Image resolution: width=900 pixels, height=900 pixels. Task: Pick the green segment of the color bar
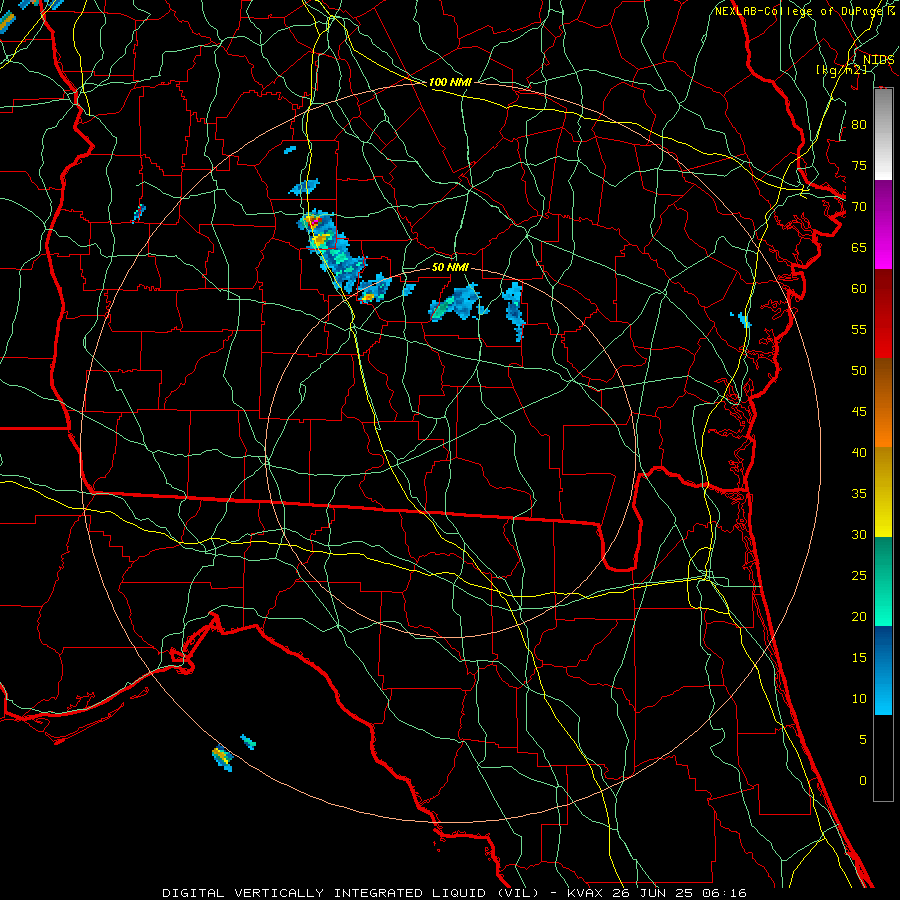tap(883, 581)
